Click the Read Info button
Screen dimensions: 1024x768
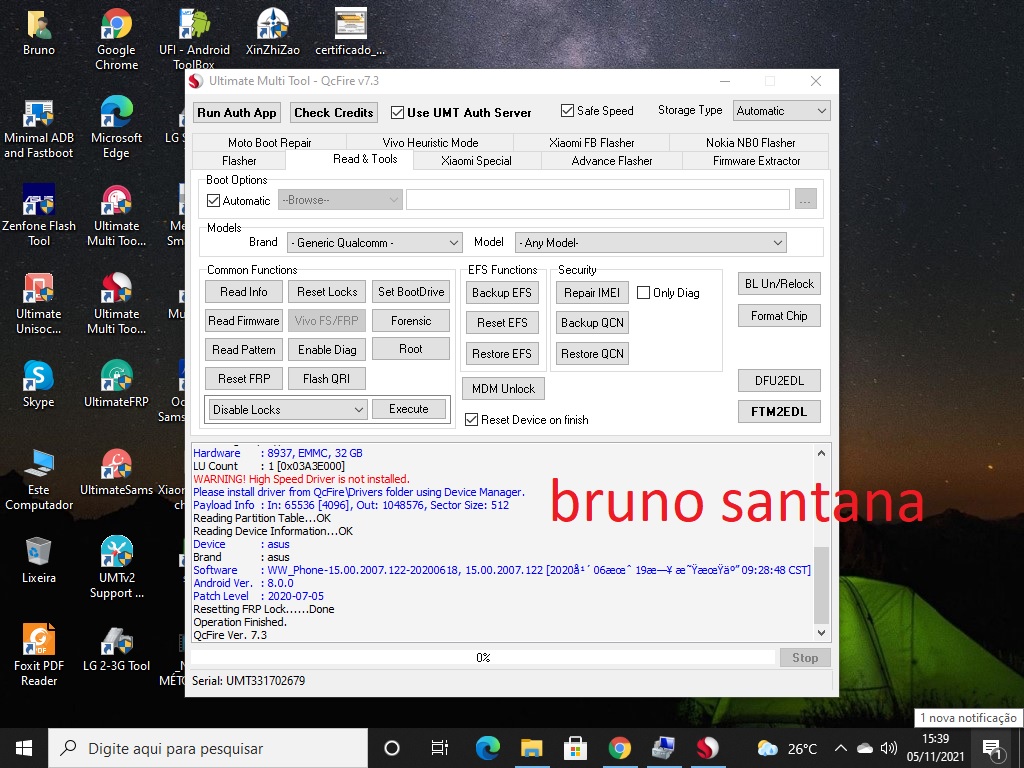tap(244, 292)
